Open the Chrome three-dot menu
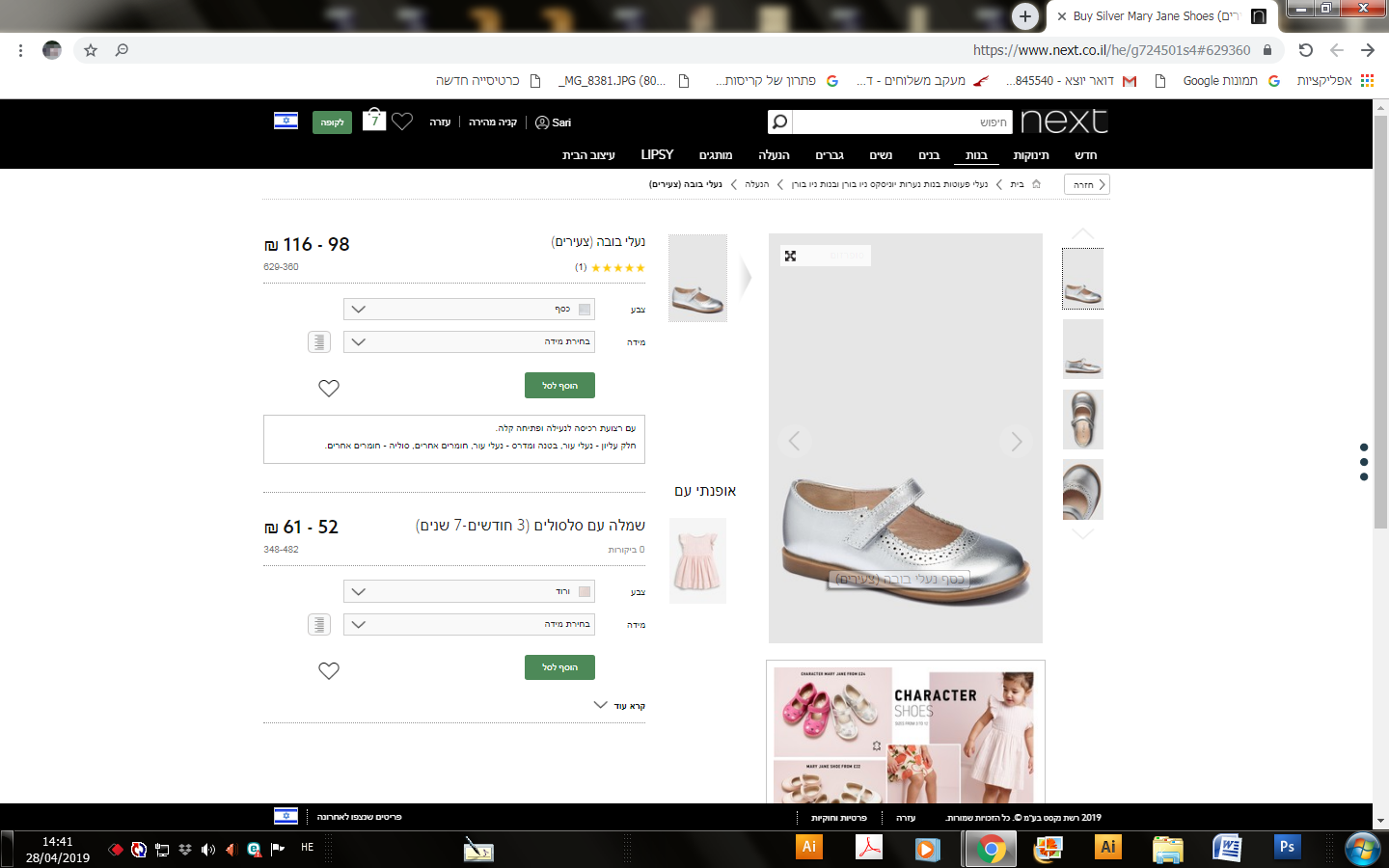This screenshot has height=868, width=1389. point(20,50)
